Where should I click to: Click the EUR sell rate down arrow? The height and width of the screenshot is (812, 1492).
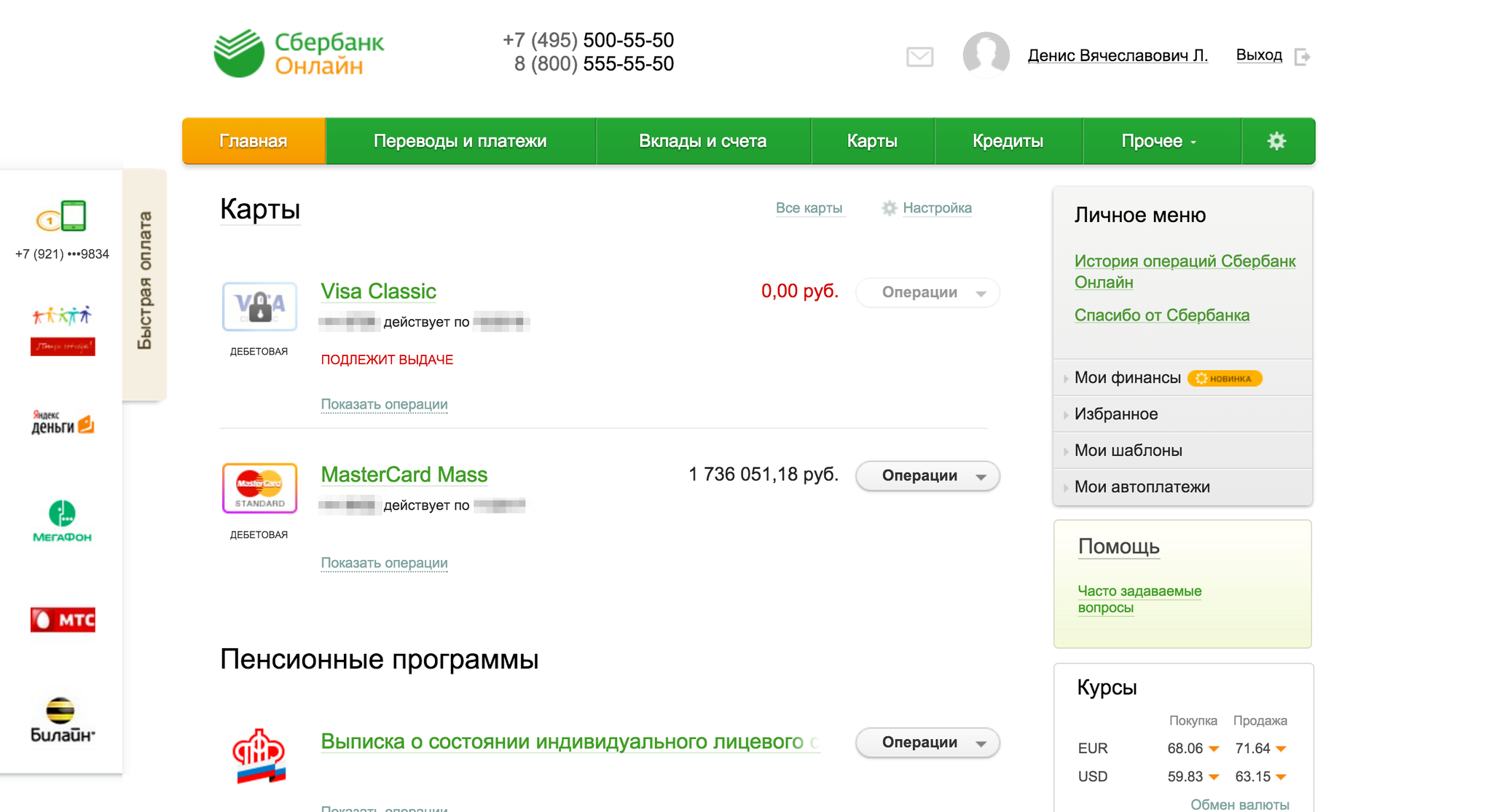point(1281,749)
